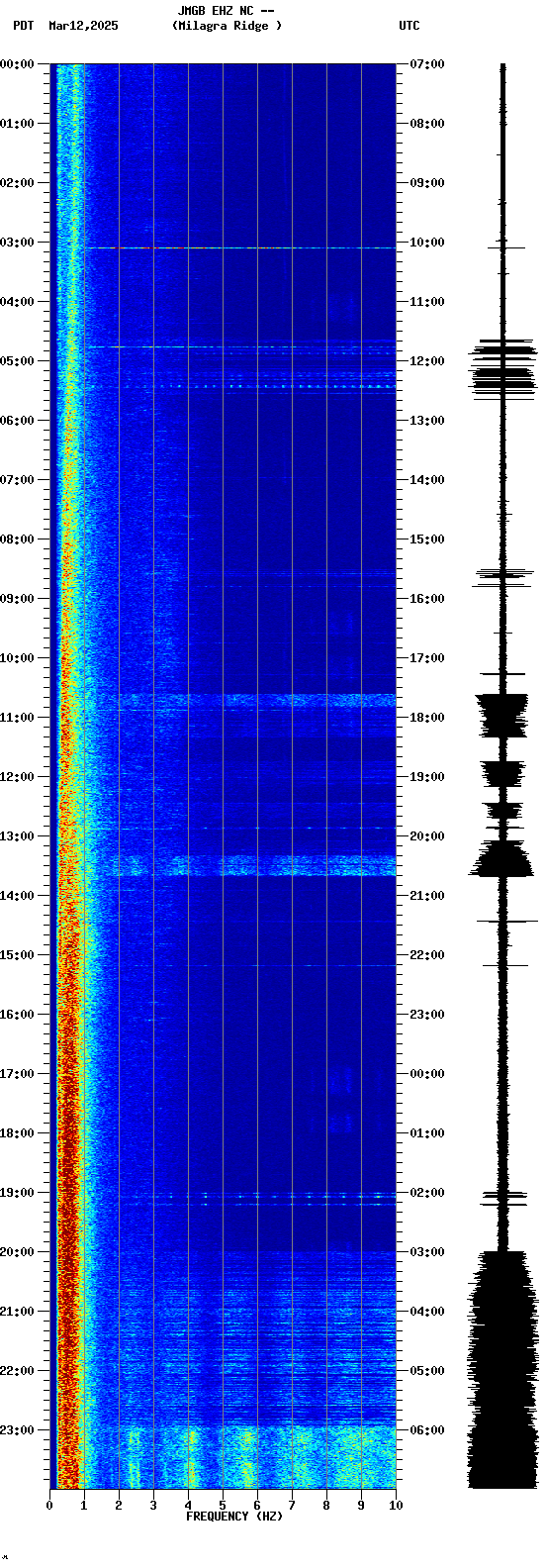Click the 11:00 PDT time label
The image size is (546, 1568).
[x=17, y=718]
